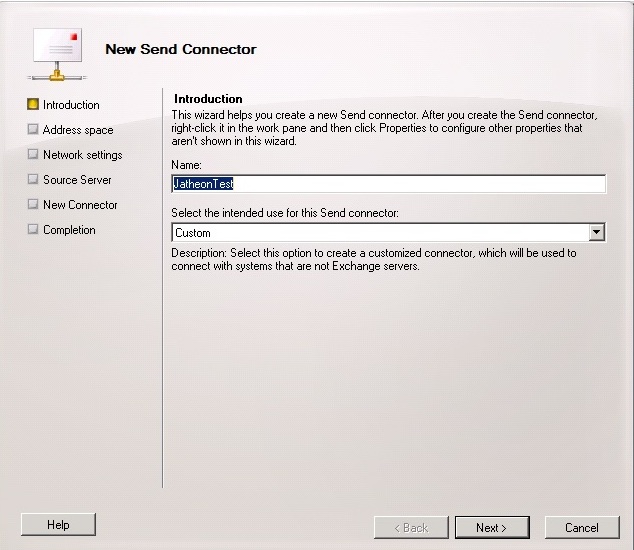Click the wizard introduction paragraph text
634x550 pixels.
tap(384, 128)
